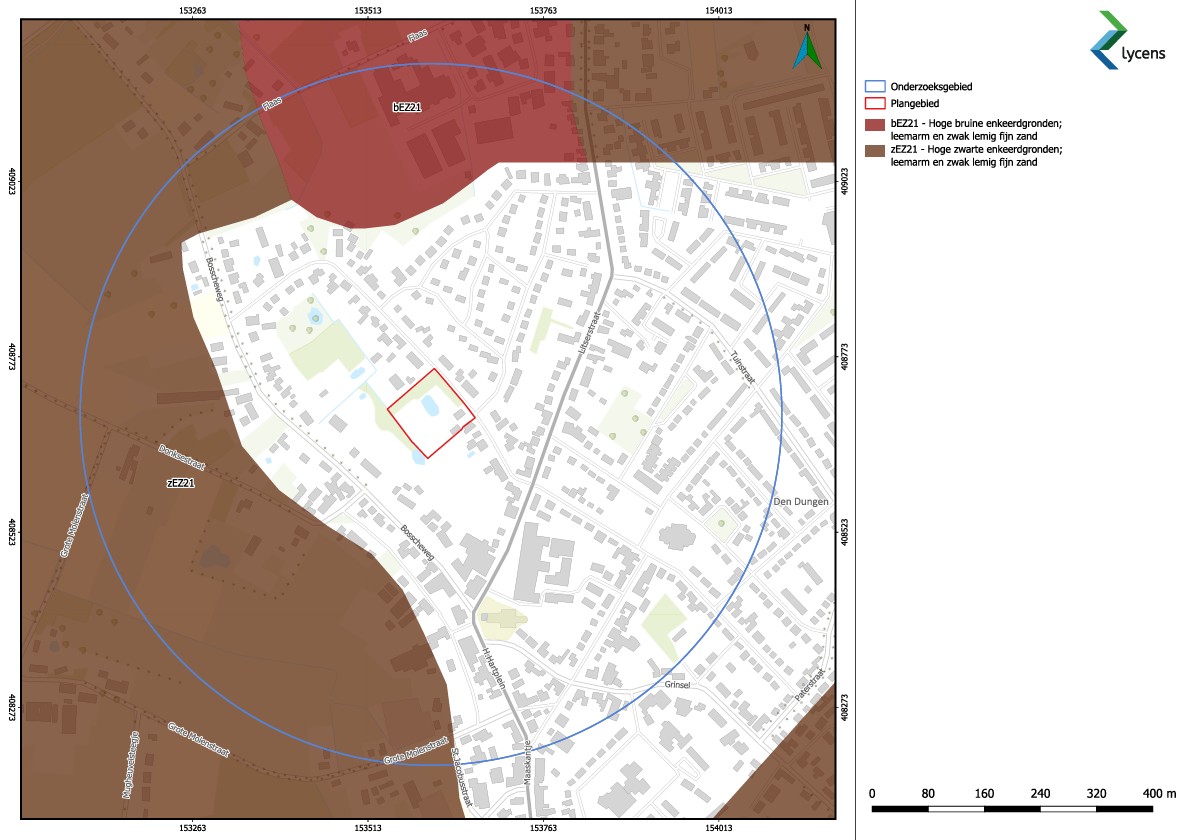Click the blue Onderzoeksgebied legend symbol
Image resolution: width=1186 pixels, height=840 pixels.
point(875,88)
